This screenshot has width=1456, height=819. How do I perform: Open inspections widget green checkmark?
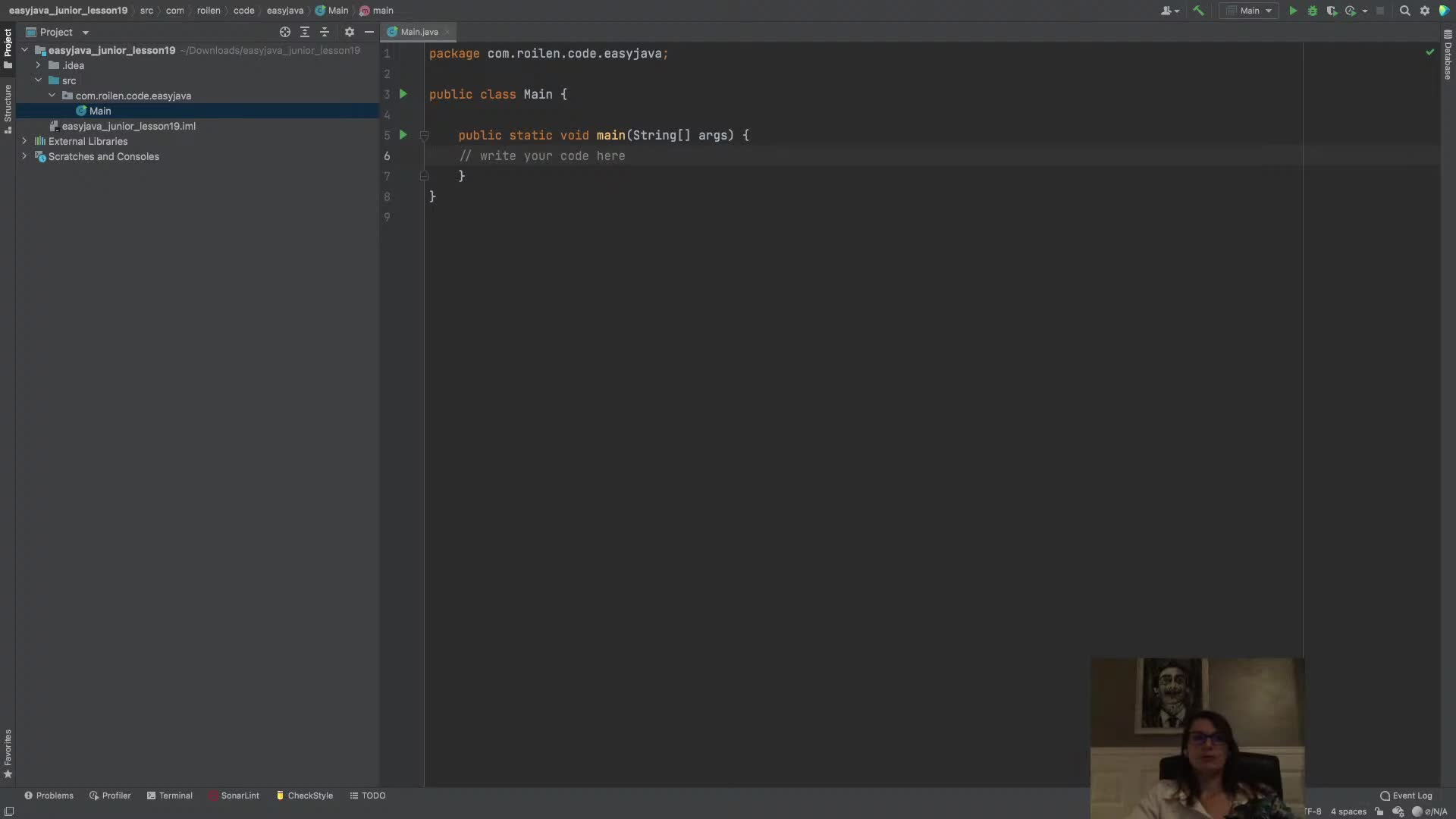click(1429, 52)
